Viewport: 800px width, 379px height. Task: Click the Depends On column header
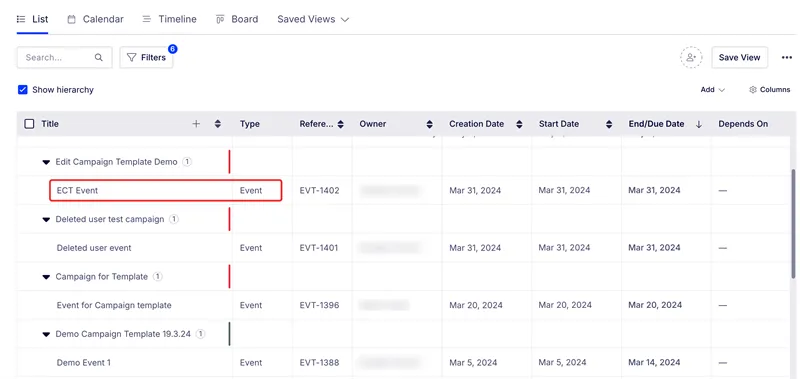click(743, 124)
